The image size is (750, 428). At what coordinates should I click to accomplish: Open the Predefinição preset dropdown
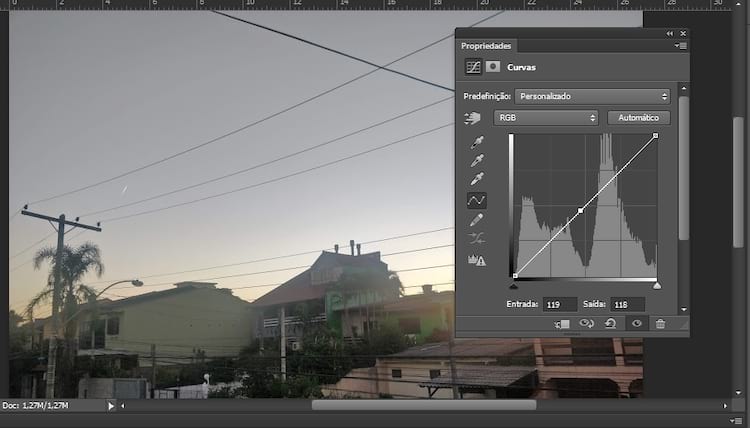(x=592, y=96)
